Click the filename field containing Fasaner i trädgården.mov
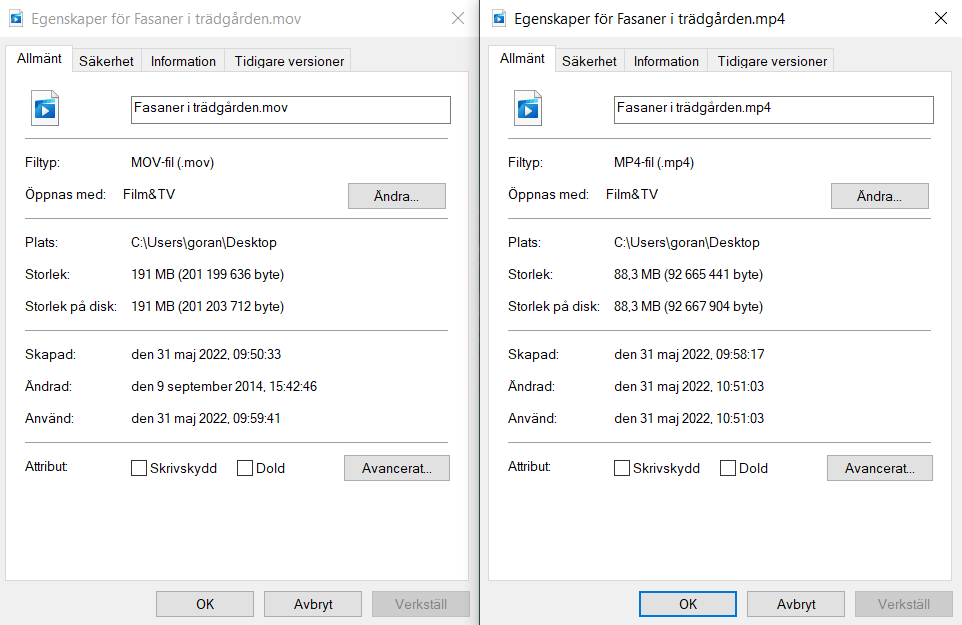962x625 pixels. point(290,109)
